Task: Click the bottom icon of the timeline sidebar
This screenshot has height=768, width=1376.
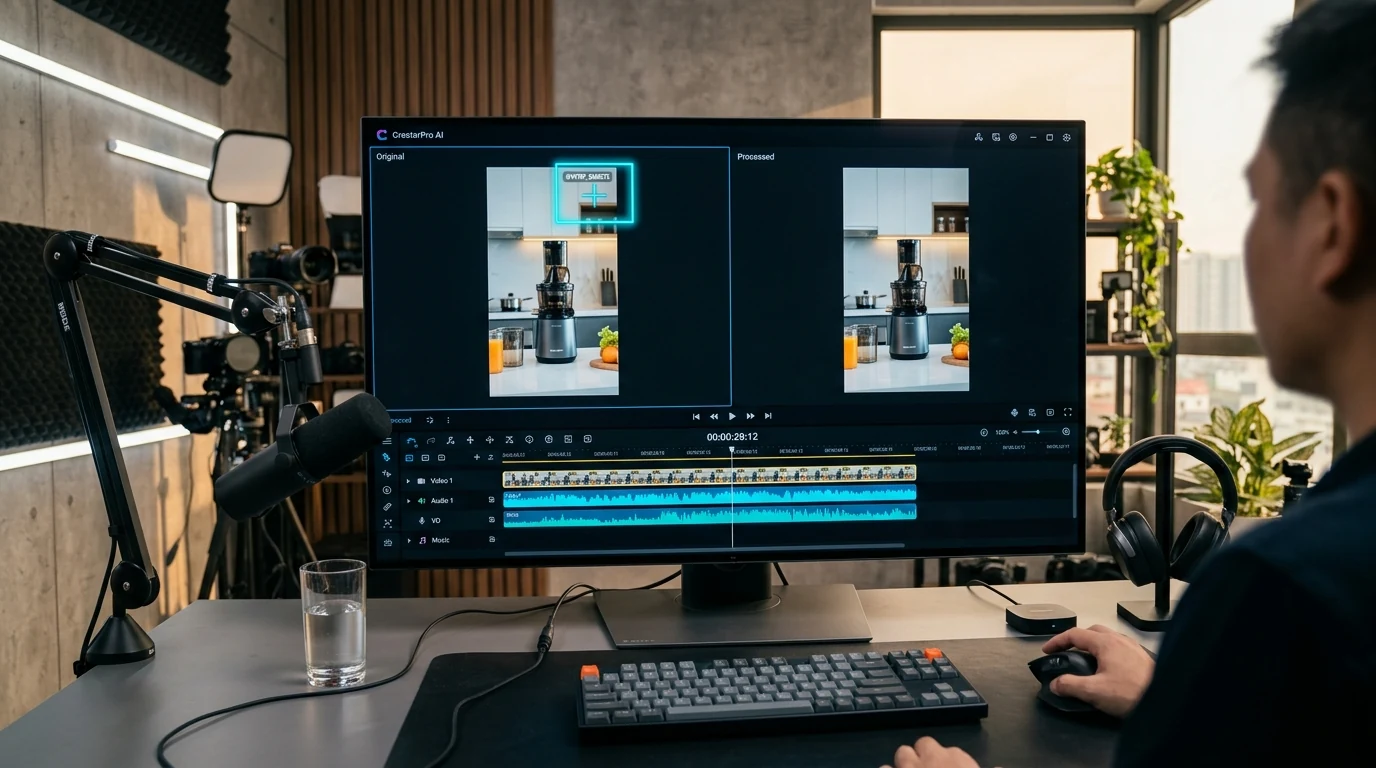Action: point(388,543)
